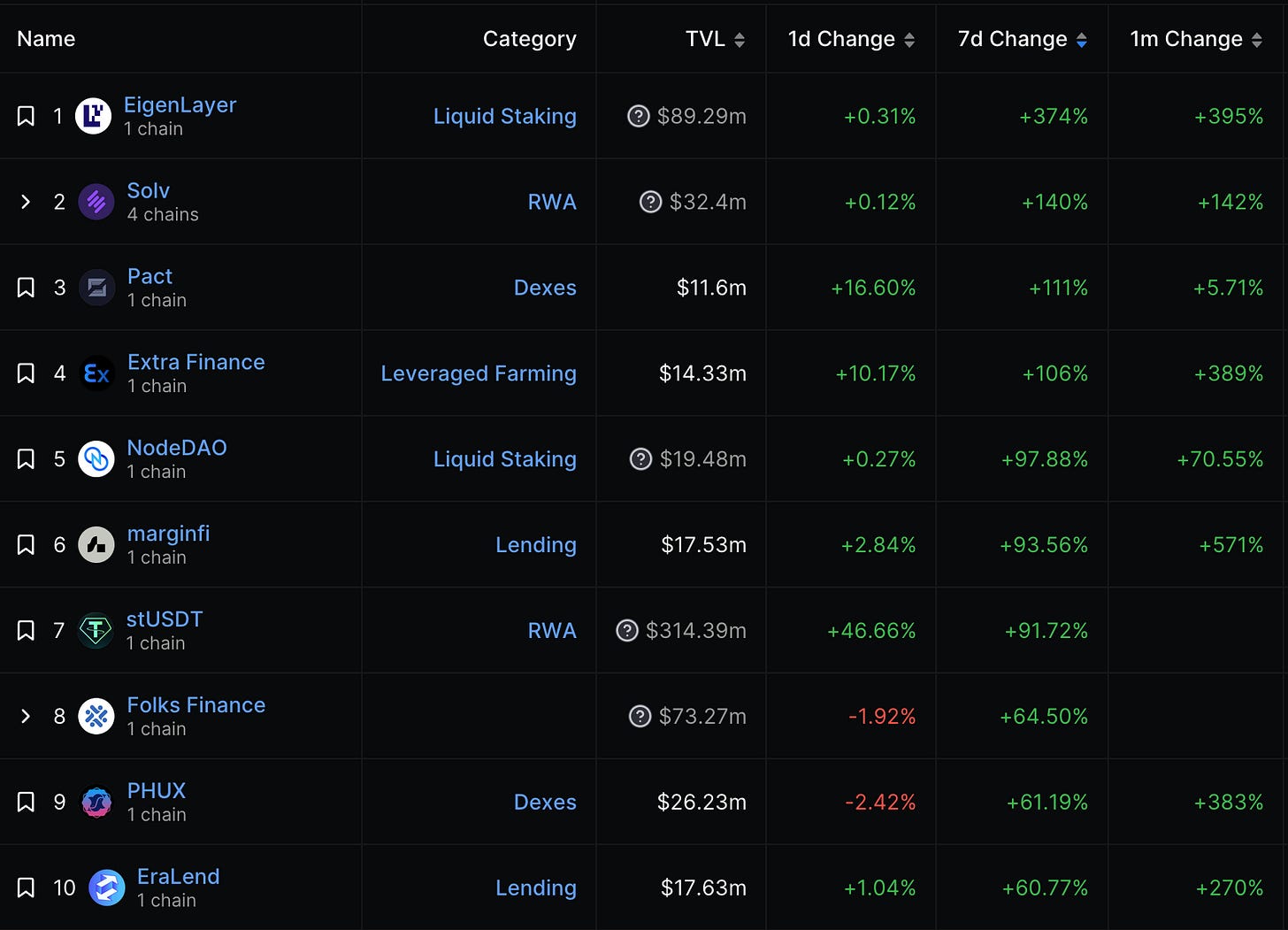Open the stUSDT protocol link
Image resolution: width=1288 pixels, height=930 pixels.
coord(165,619)
